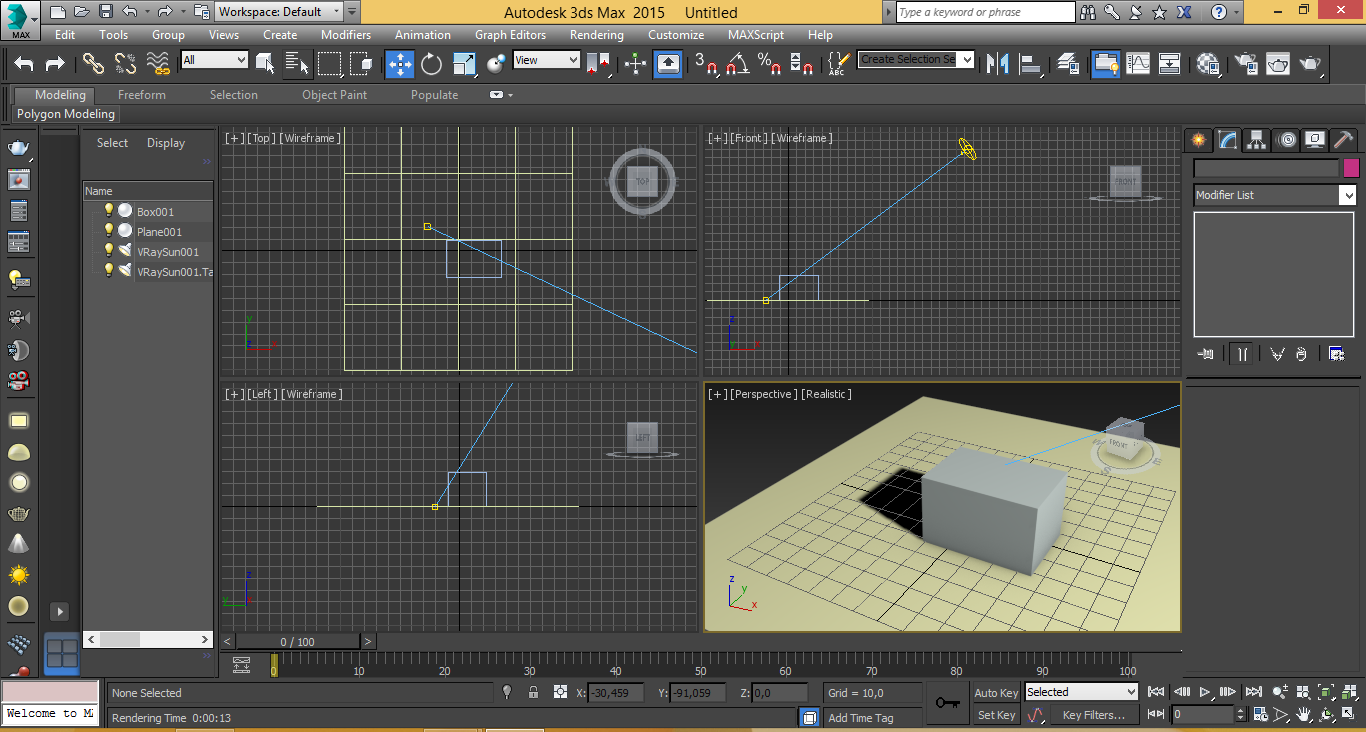This screenshot has height=732, width=1366.
Task: Switch to the Freeform ribbon tab
Action: (142, 95)
